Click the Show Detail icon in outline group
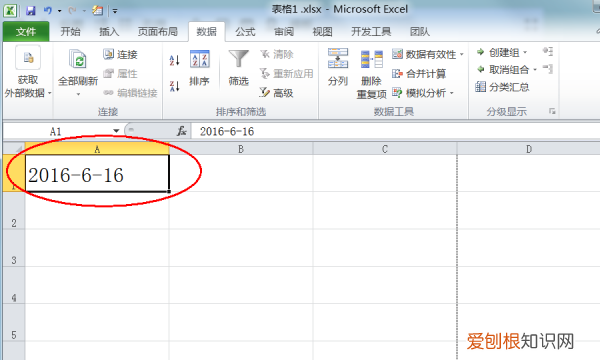 [x=548, y=51]
